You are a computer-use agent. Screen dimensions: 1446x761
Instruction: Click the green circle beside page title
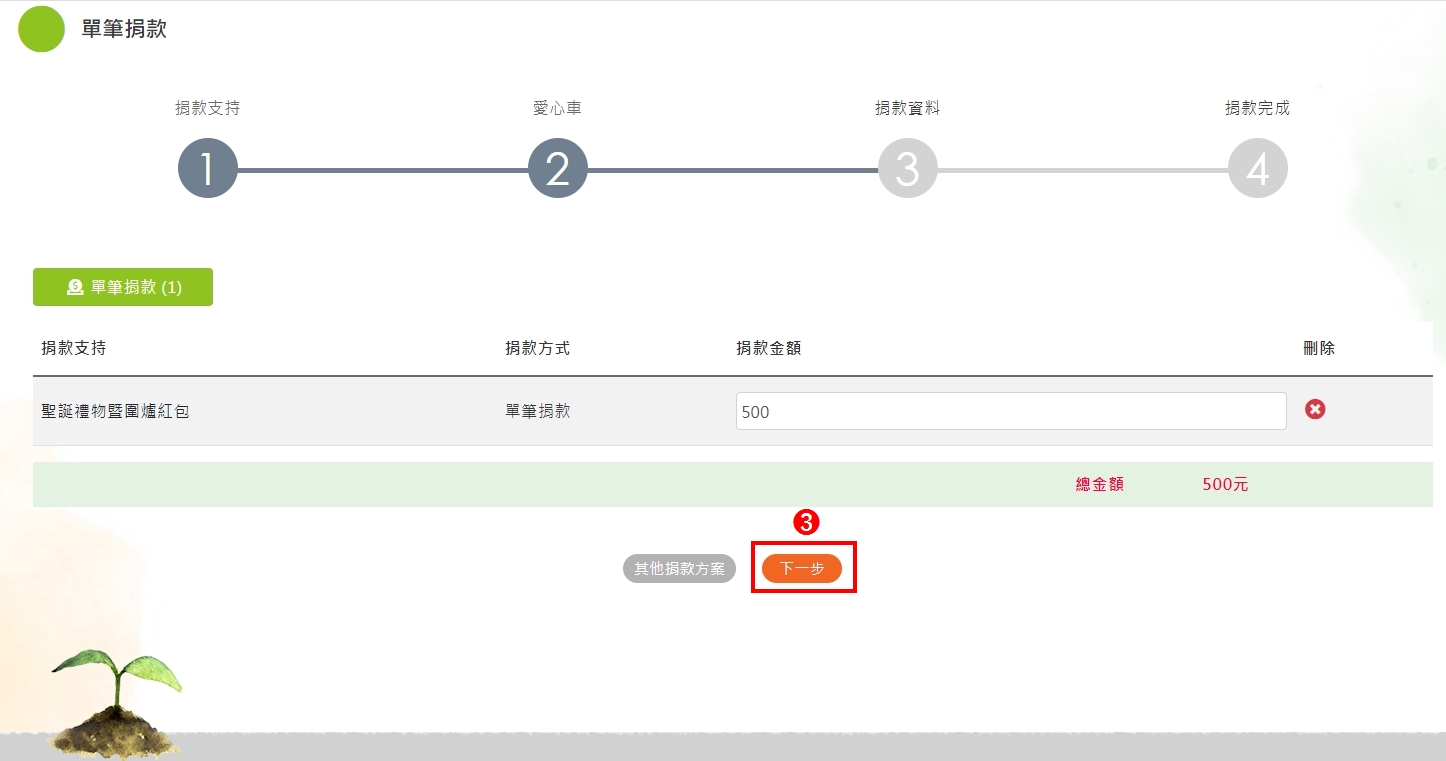[x=41, y=29]
